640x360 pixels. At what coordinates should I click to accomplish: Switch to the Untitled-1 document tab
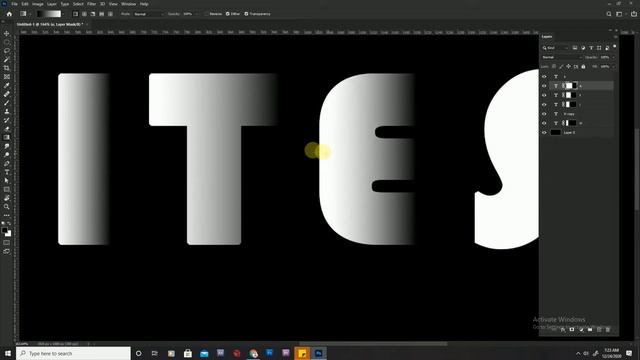point(50,24)
